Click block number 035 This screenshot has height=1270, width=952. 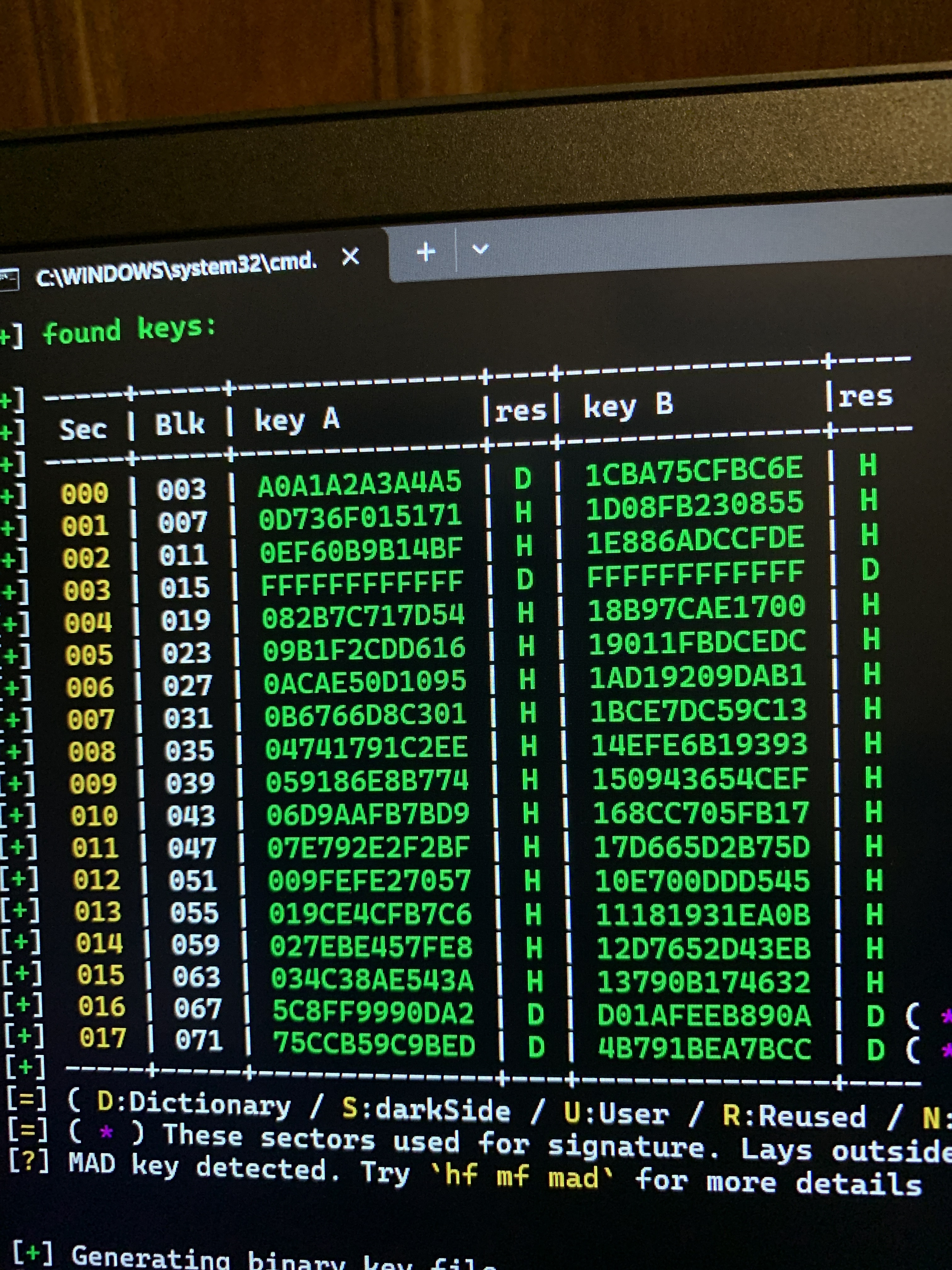pyautogui.click(x=190, y=751)
